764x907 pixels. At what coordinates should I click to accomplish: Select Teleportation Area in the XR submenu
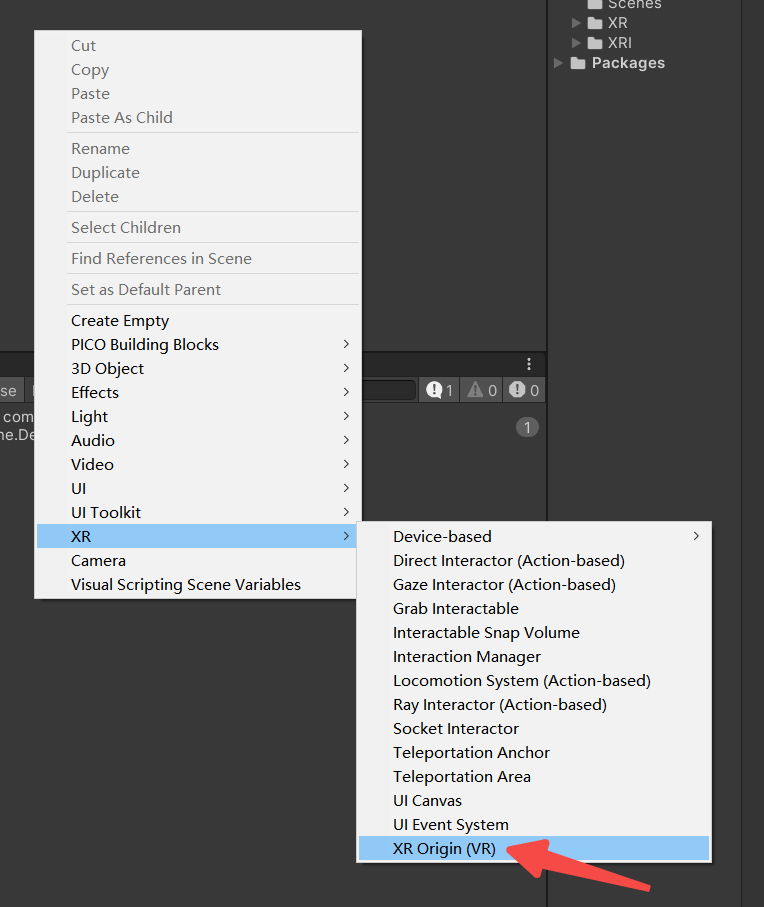coord(462,776)
